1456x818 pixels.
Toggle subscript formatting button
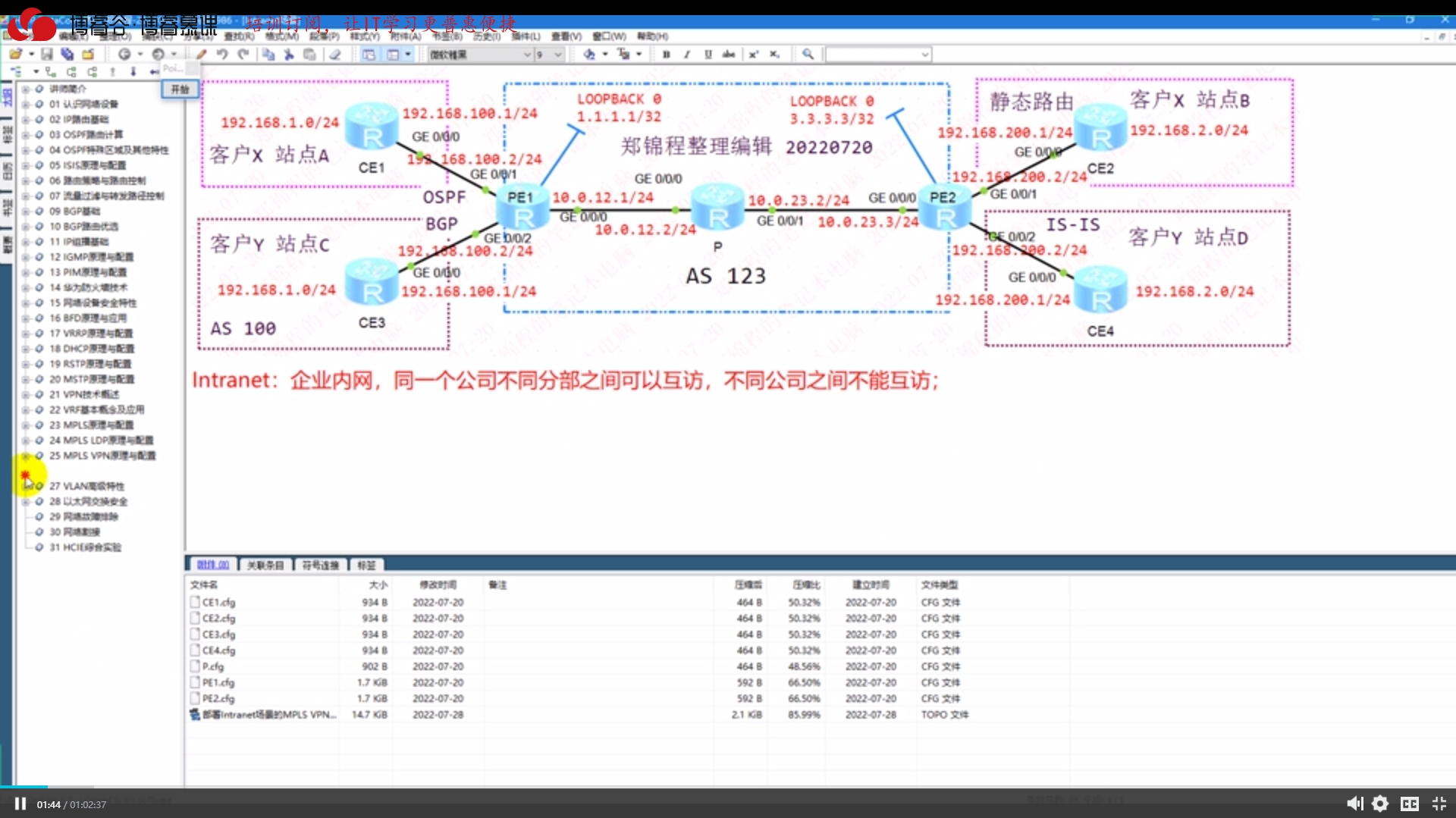774,54
